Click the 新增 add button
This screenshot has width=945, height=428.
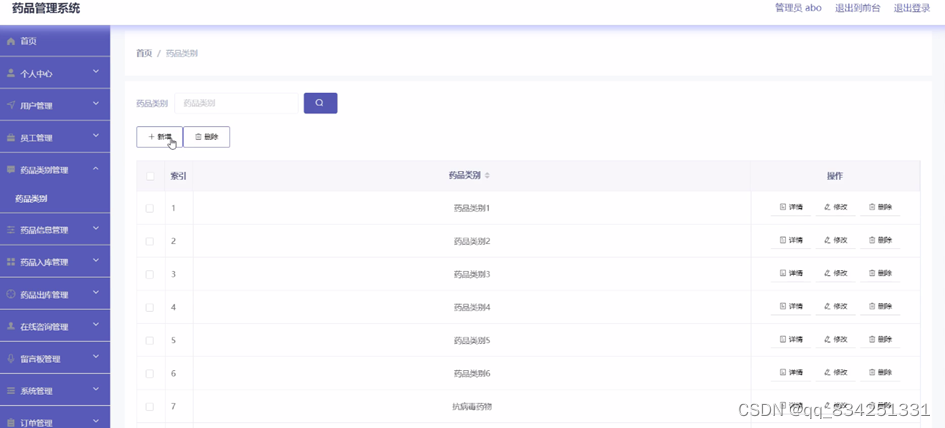click(x=159, y=137)
